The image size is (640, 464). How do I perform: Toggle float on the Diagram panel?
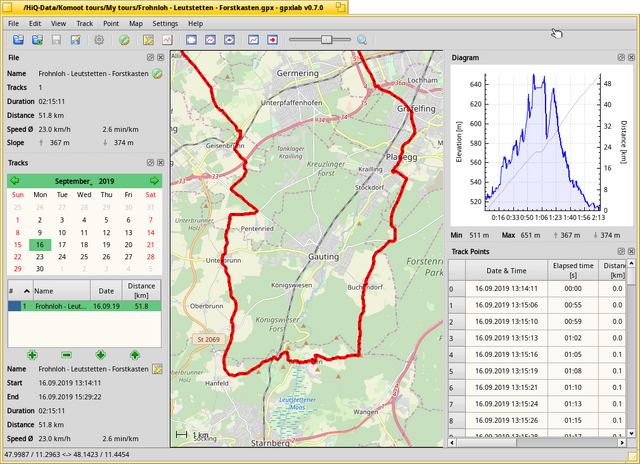tap(621, 58)
